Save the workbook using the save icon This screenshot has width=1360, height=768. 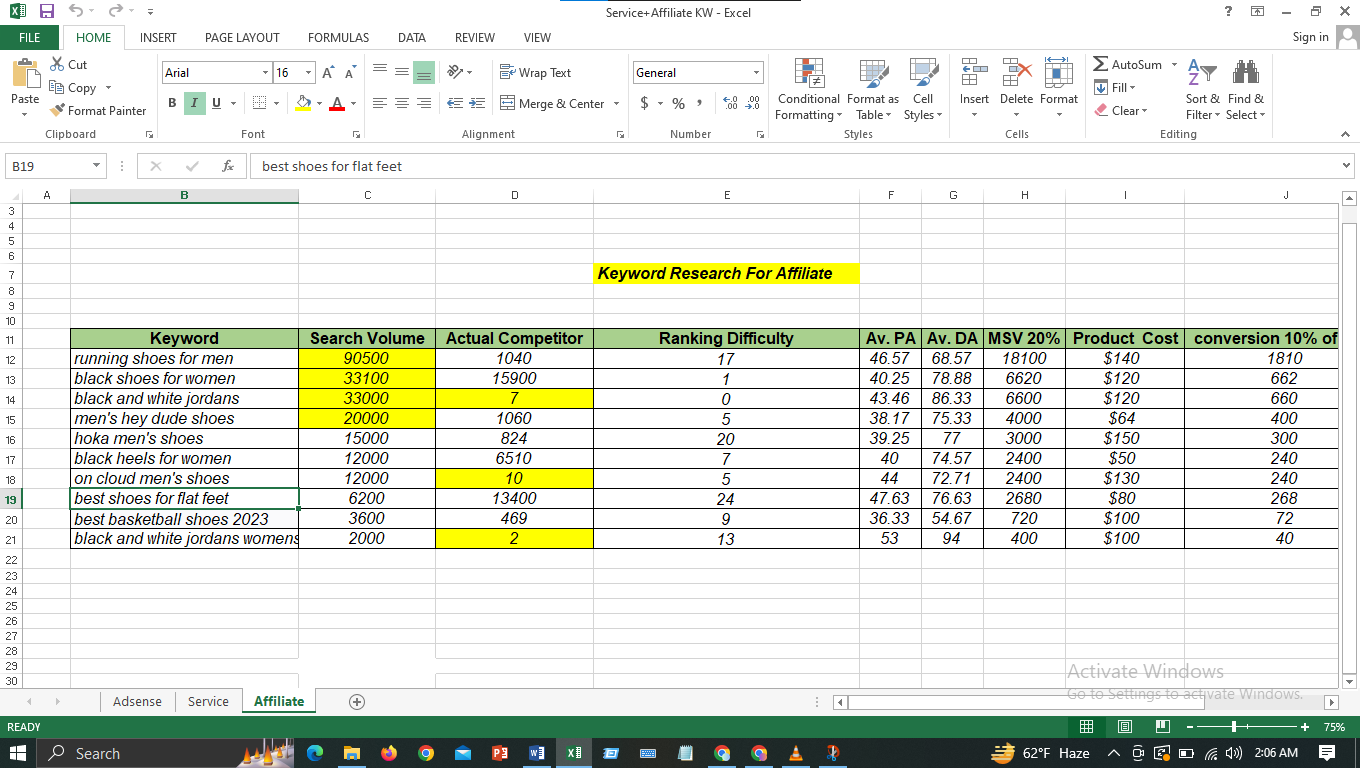(46, 12)
